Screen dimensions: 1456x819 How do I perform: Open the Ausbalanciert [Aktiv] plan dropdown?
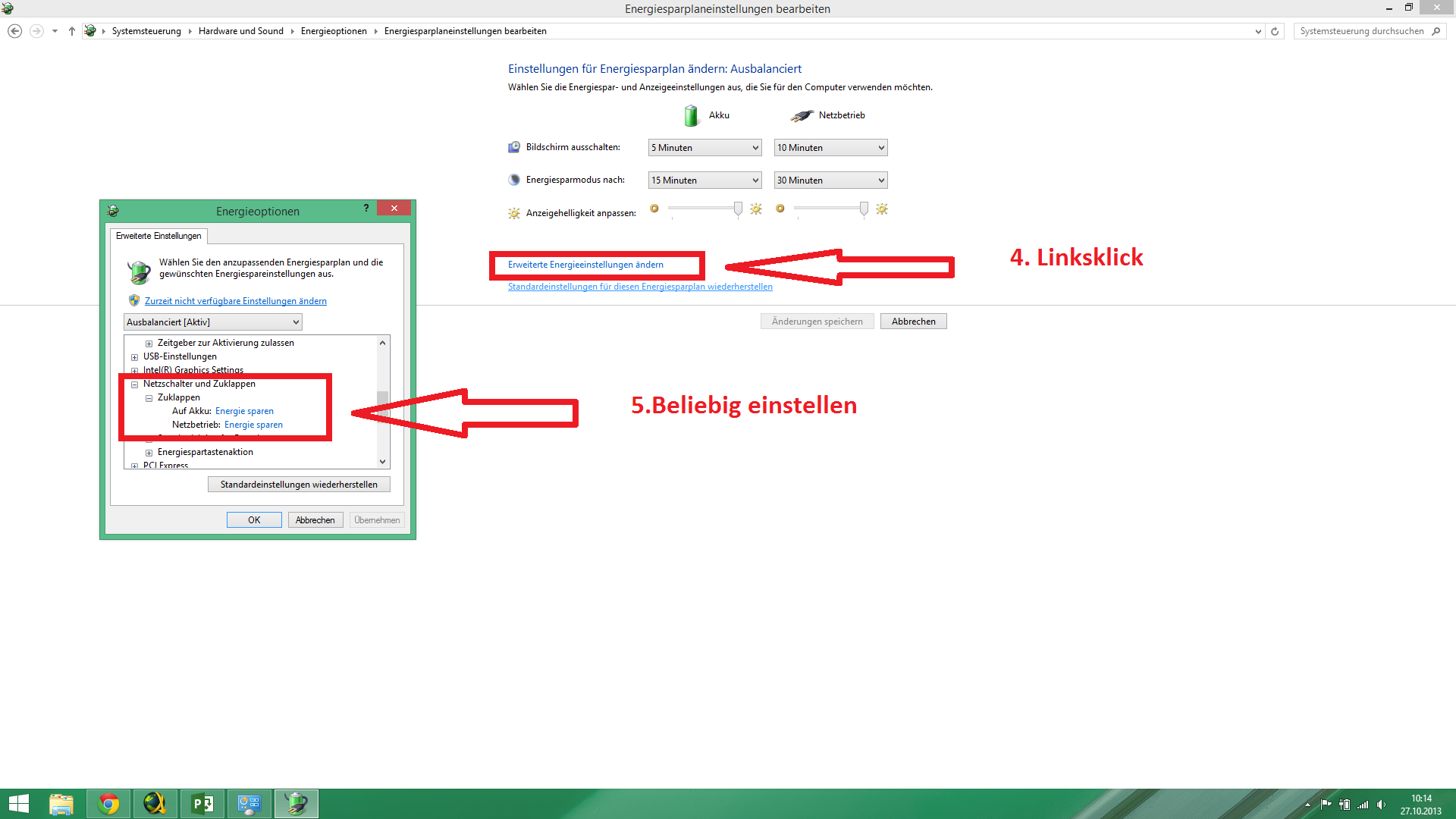point(212,322)
